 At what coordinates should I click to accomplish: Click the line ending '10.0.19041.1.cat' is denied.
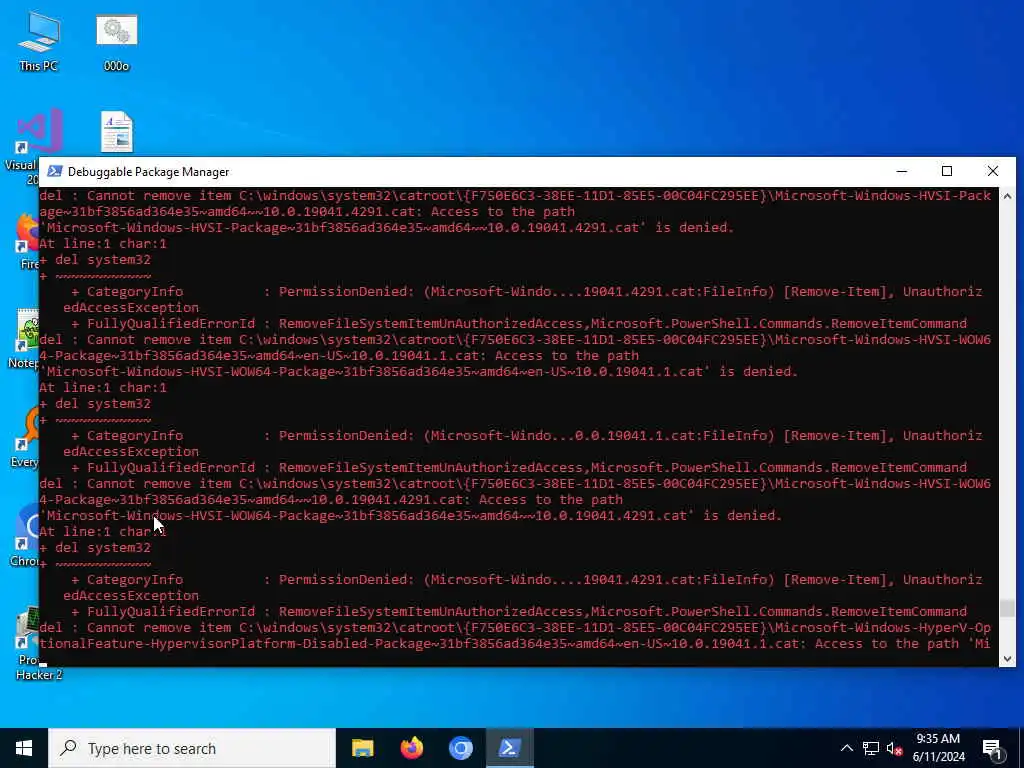click(419, 372)
